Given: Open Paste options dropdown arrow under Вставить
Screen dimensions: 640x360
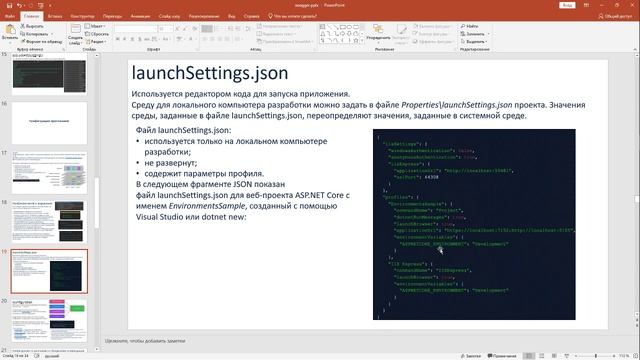Looking at the screenshot, I should point(10,42).
